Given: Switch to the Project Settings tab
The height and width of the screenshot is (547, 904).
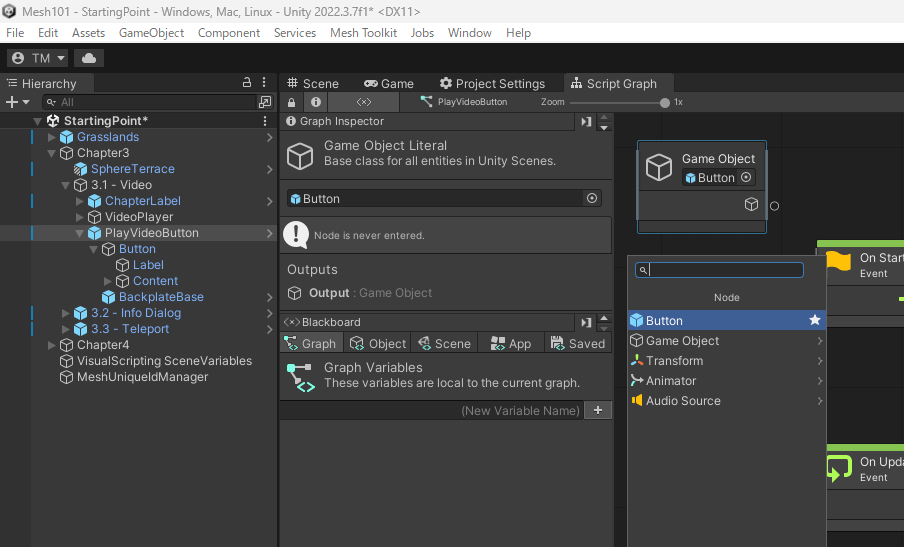Looking at the screenshot, I should 492,84.
